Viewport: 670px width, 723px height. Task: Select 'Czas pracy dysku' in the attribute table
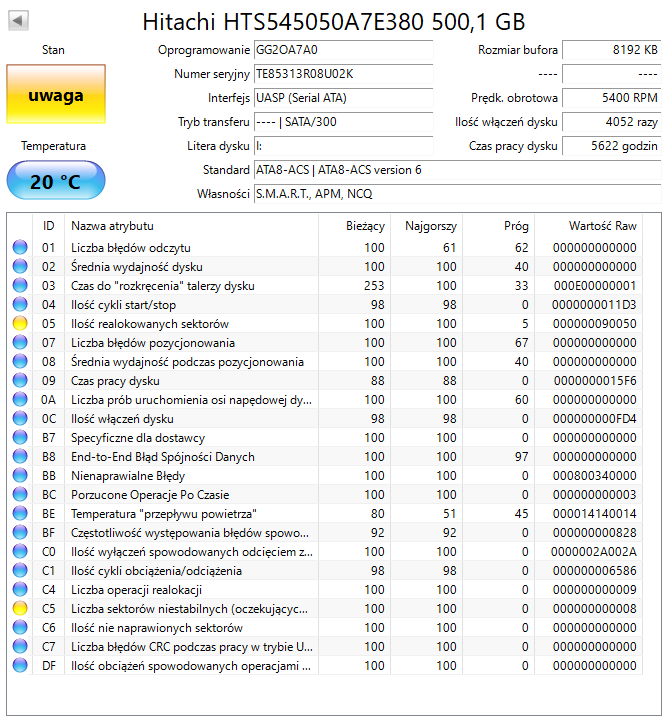[x=115, y=381]
